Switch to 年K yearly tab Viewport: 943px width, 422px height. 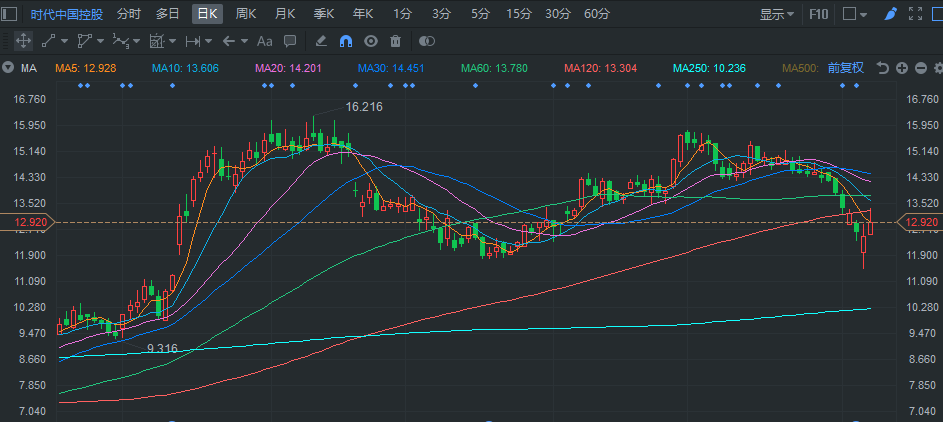[363, 14]
